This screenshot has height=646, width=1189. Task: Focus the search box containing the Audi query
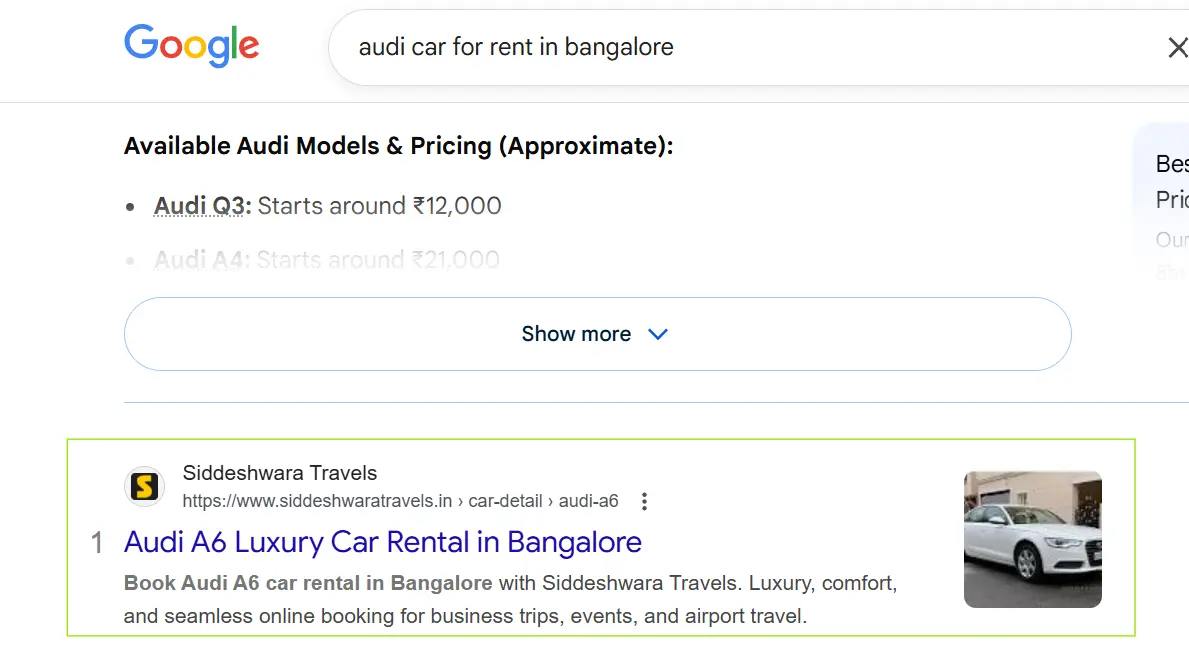click(700, 47)
